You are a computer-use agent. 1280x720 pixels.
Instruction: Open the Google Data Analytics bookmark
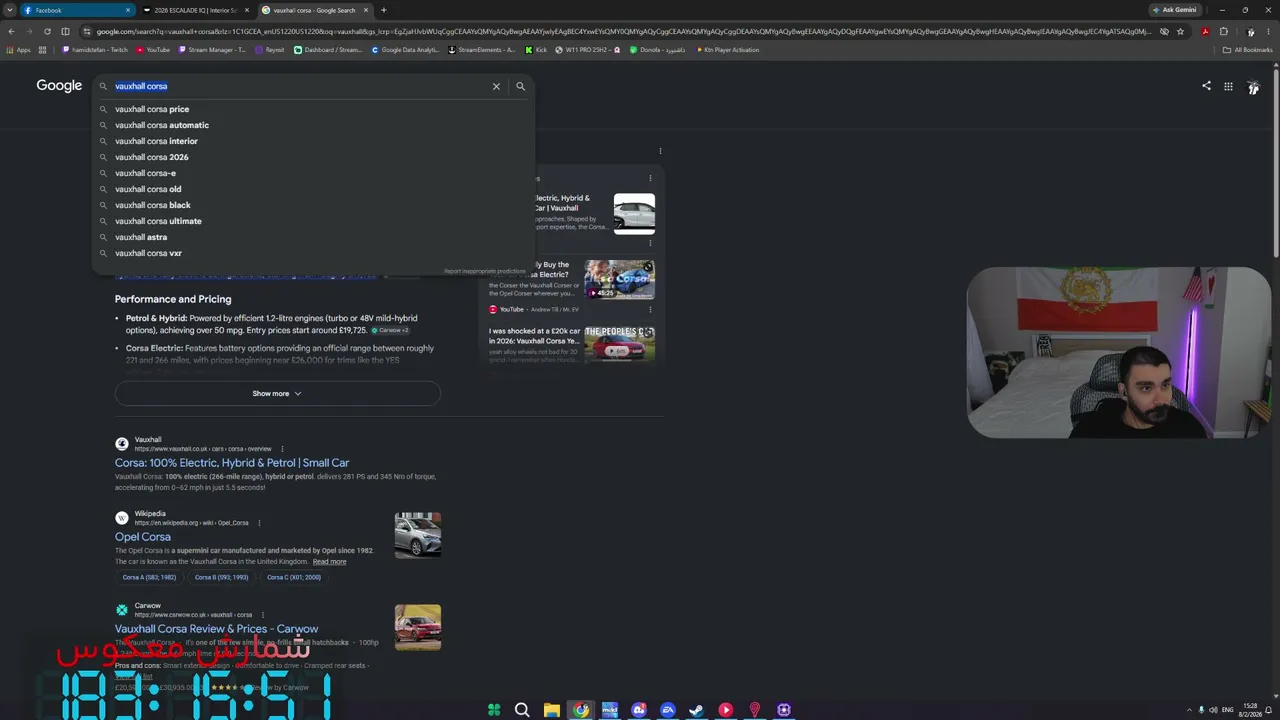pos(405,50)
